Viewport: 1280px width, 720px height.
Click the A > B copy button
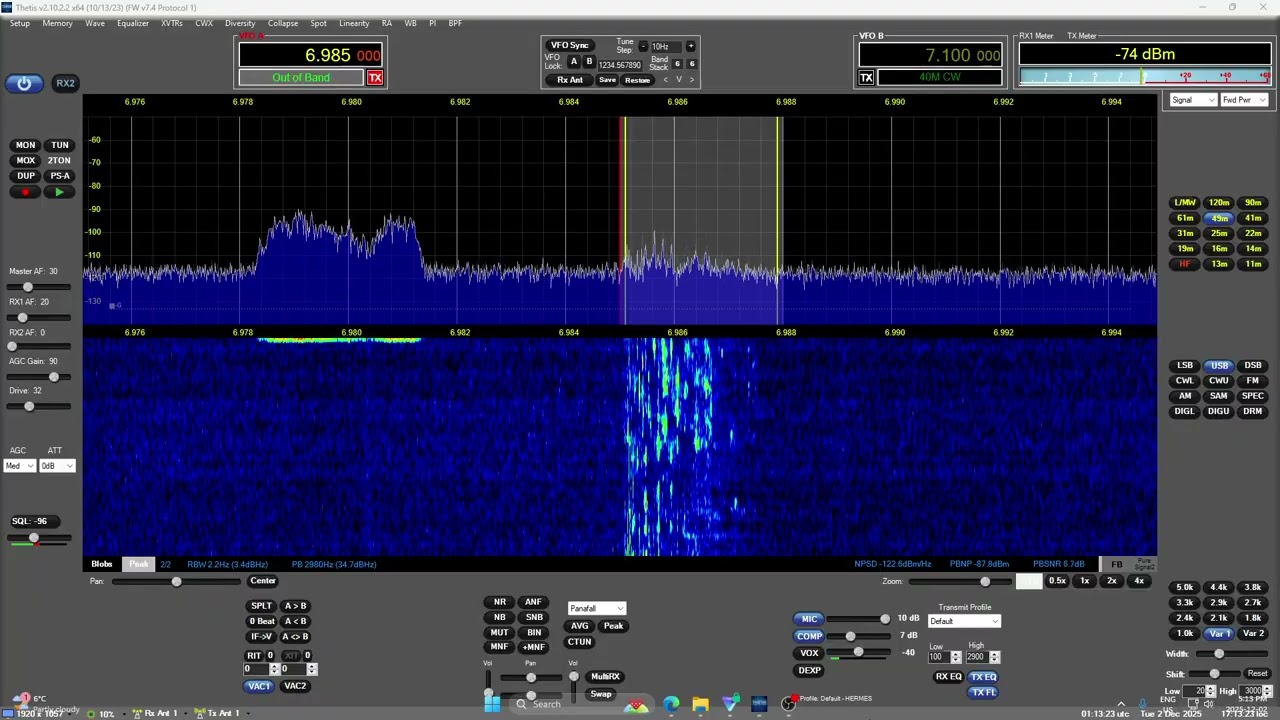tap(295, 606)
